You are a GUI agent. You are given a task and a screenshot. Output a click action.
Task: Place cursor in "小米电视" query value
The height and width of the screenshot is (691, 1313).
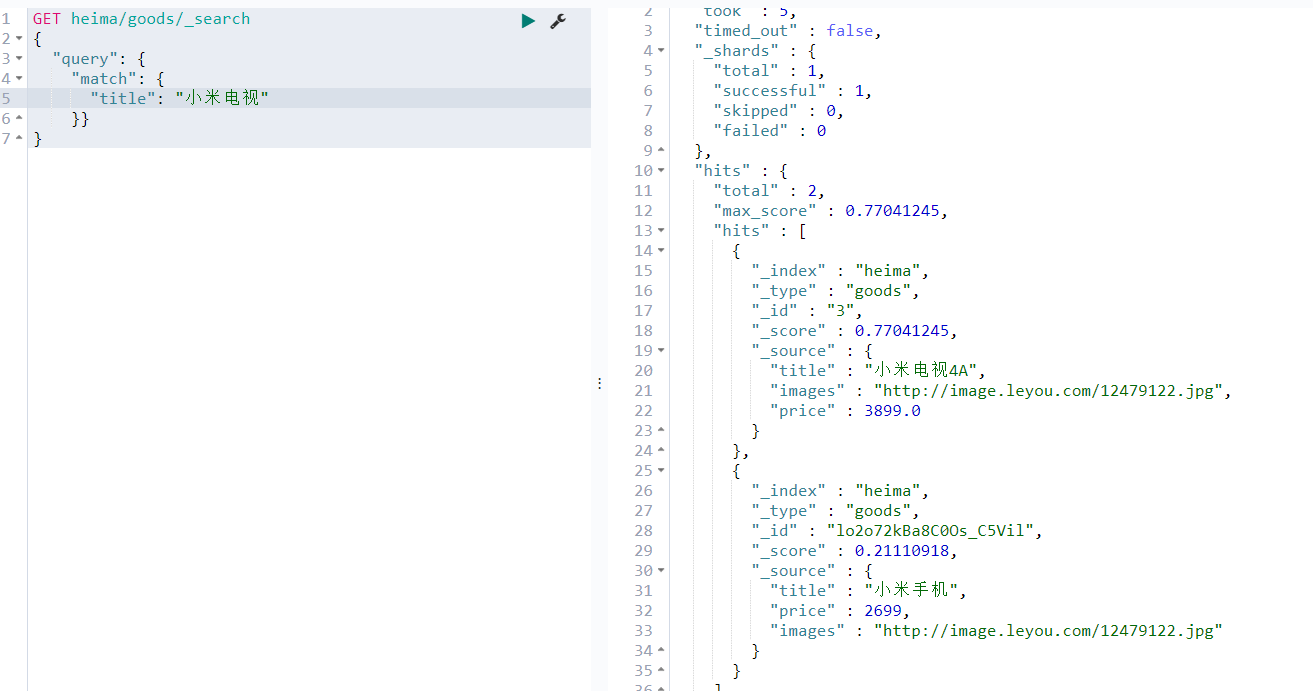coord(222,98)
